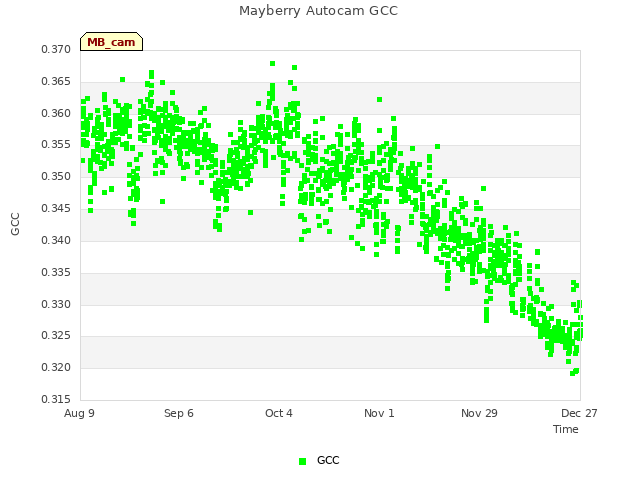The width and height of the screenshot is (640, 480).
Task: Select the Nov 29 x-axis label
Action: pos(479,413)
